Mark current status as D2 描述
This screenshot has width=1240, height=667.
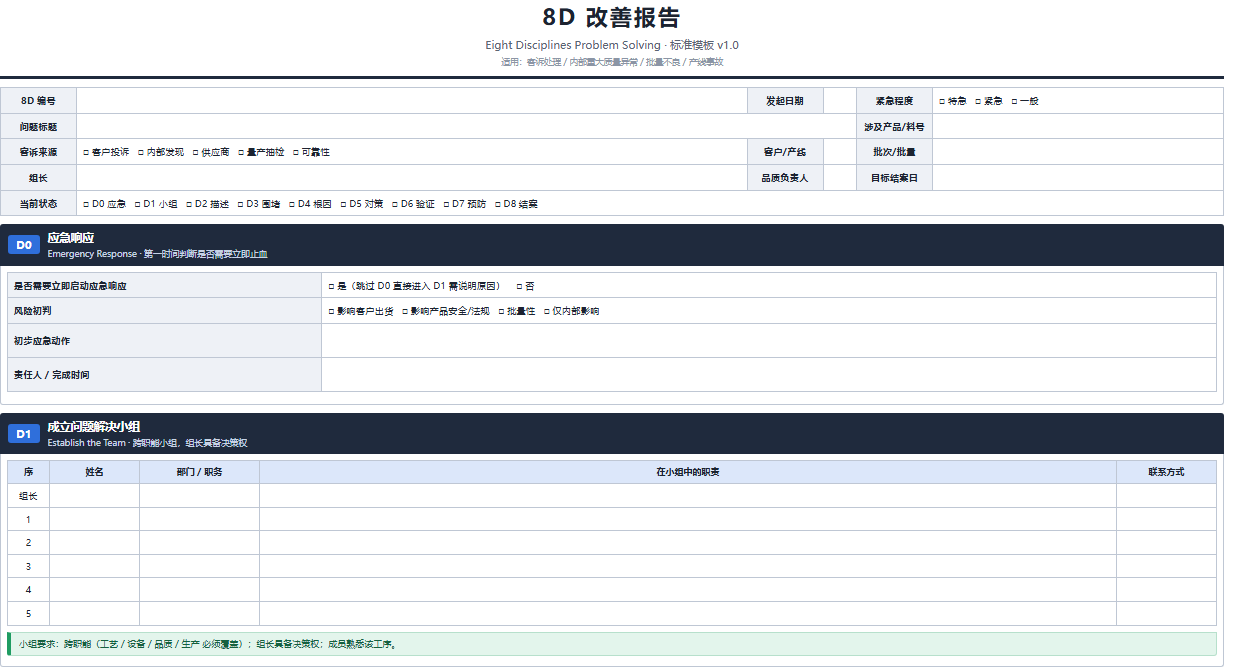[189, 204]
